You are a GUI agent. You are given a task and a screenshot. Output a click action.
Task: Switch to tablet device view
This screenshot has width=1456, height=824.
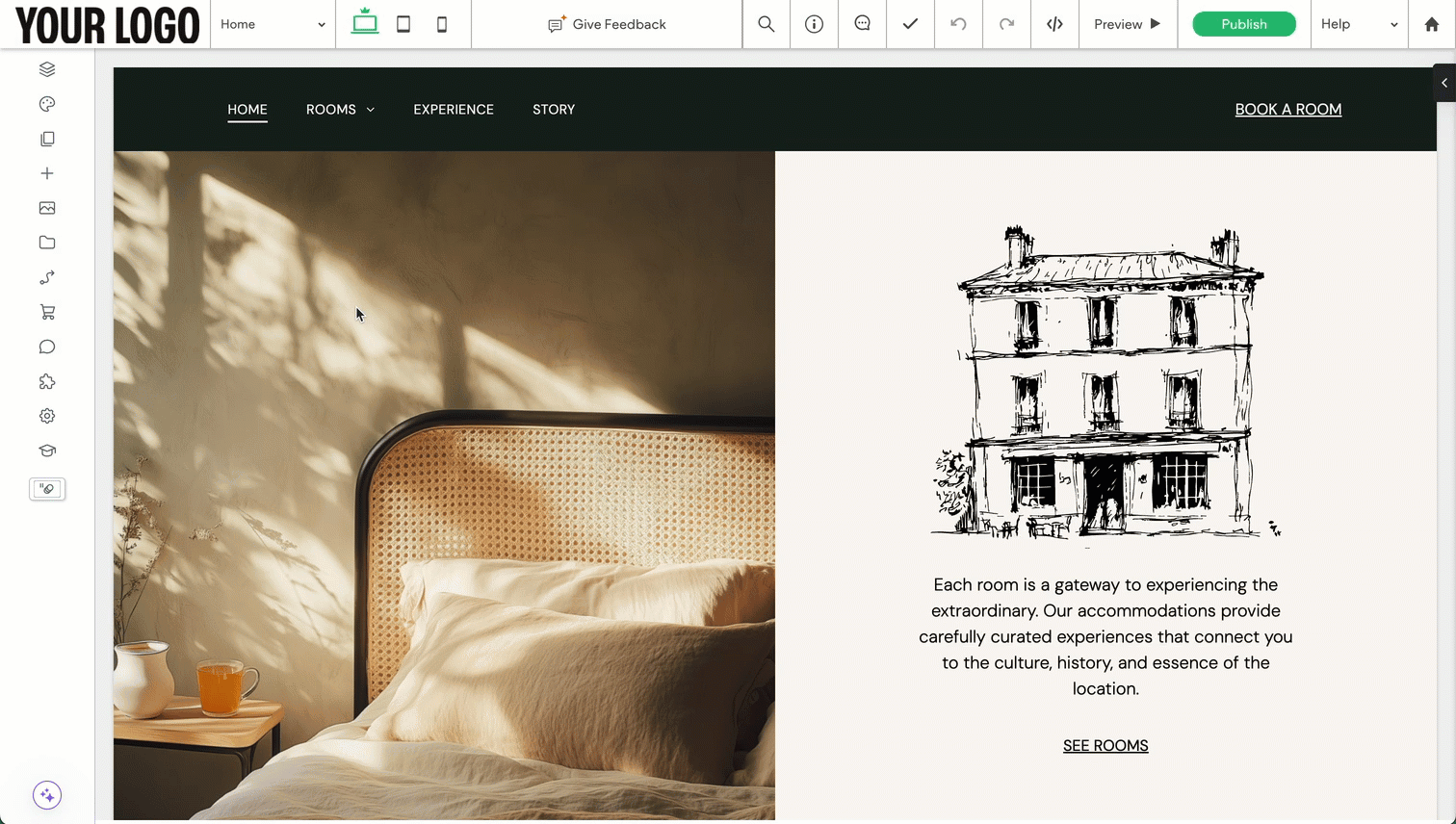coord(403,24)
